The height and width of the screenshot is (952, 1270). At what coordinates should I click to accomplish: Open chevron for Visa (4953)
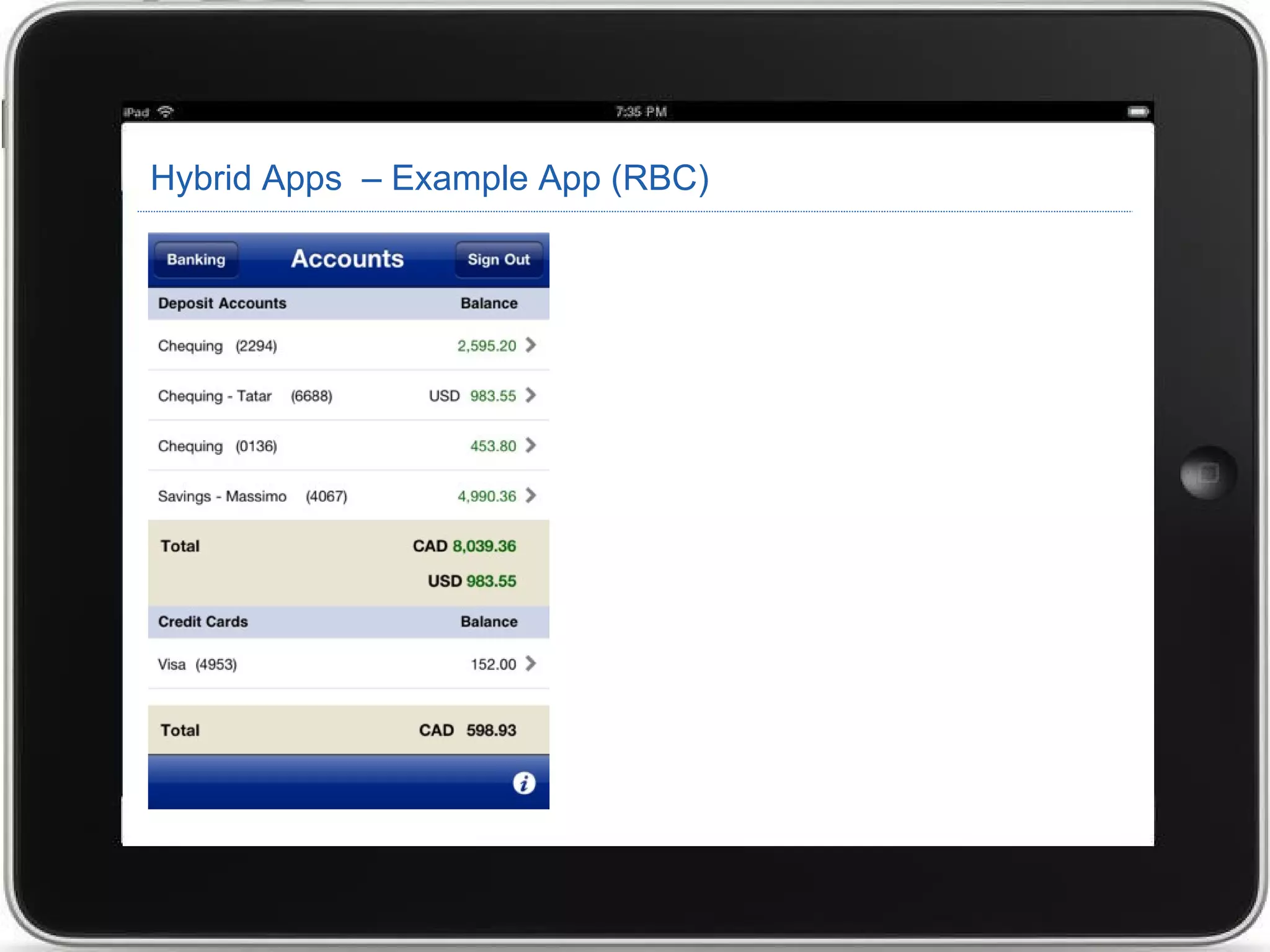(531, 664)
